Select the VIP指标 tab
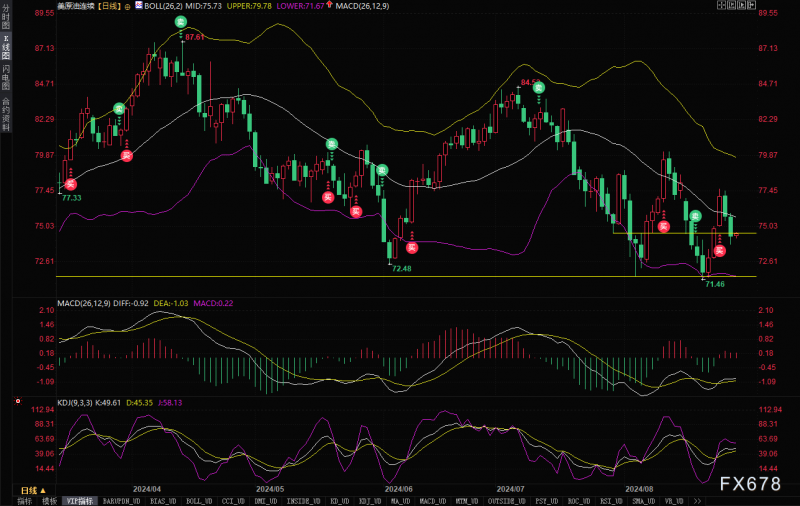Screen dimensions: 800x506 point(80,501)
